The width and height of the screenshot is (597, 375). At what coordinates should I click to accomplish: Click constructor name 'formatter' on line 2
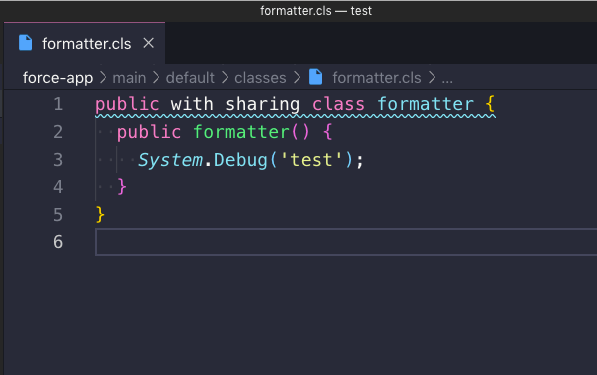[x=241, y=132]
